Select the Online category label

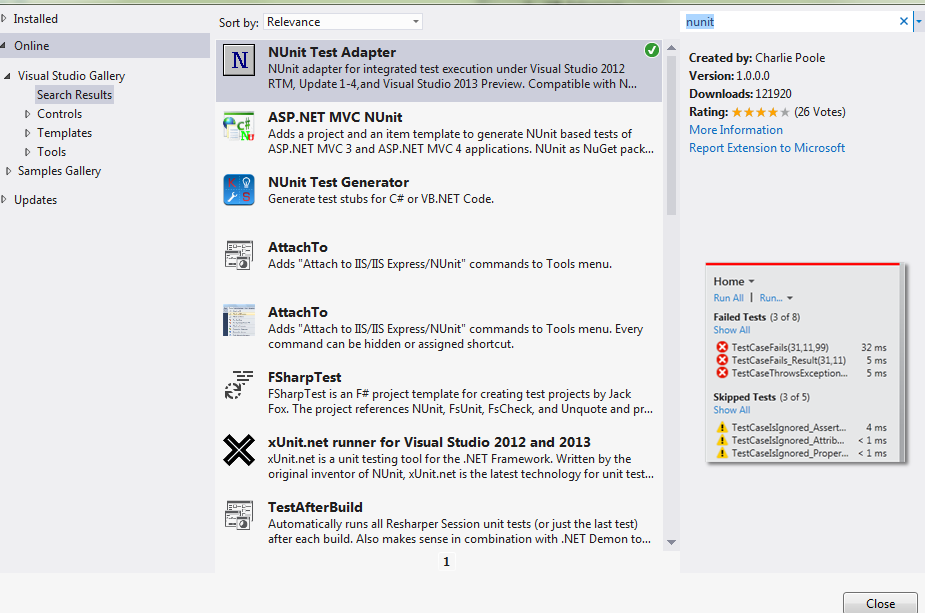click(x=31, y=45)
